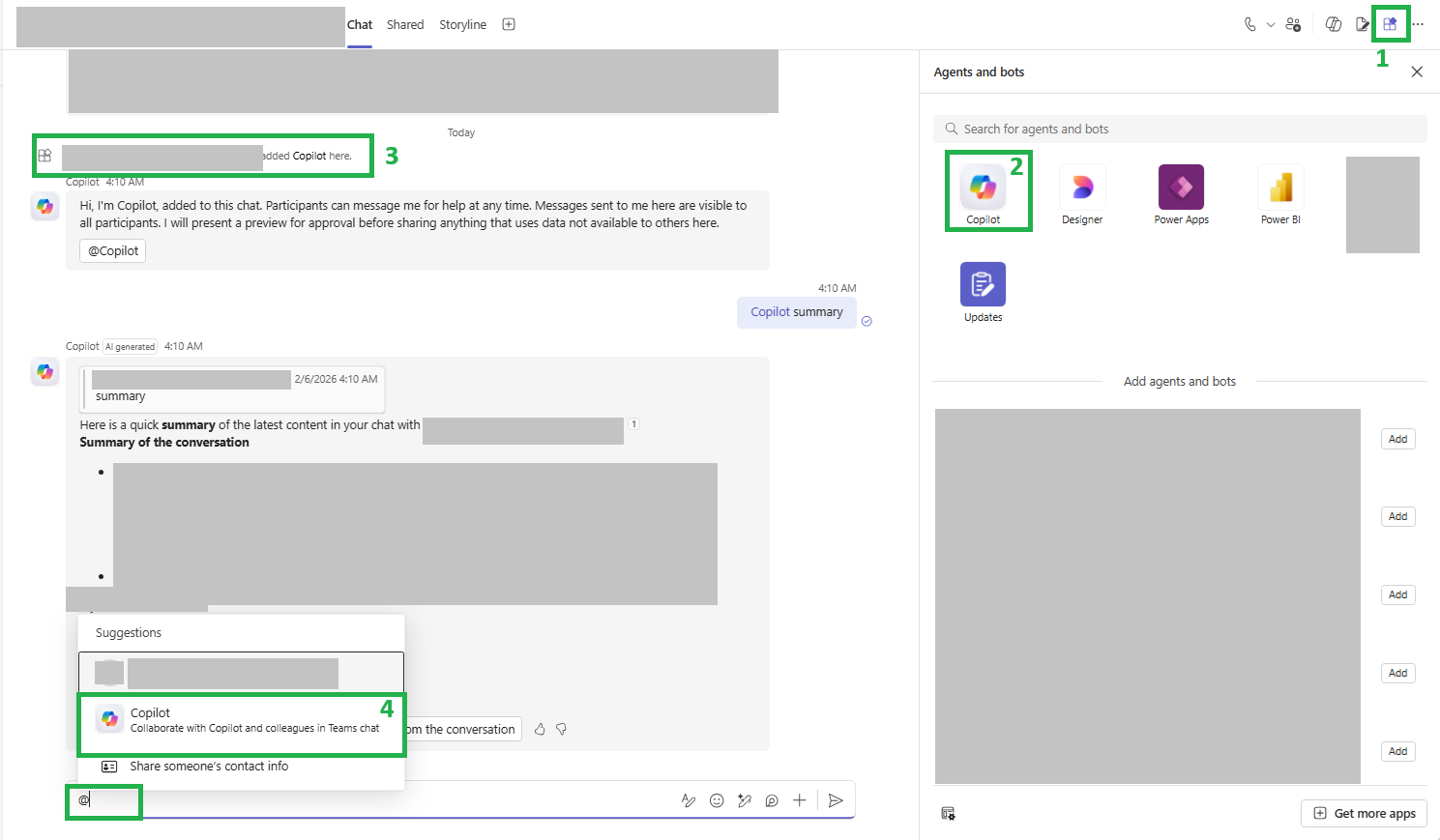Click the citation marker 1 in the summary

(633, 423)
